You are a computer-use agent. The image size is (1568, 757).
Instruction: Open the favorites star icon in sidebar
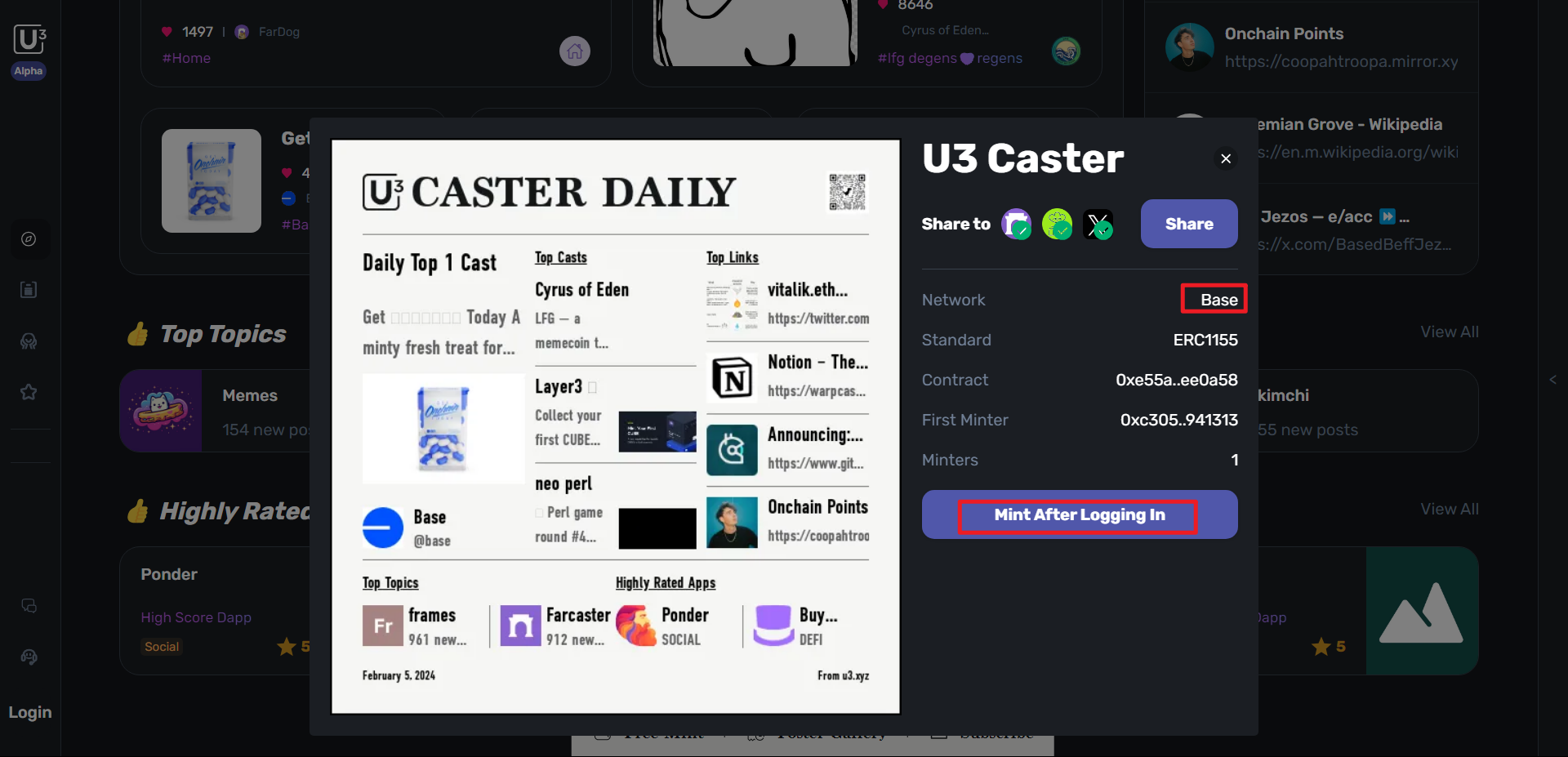29,392
